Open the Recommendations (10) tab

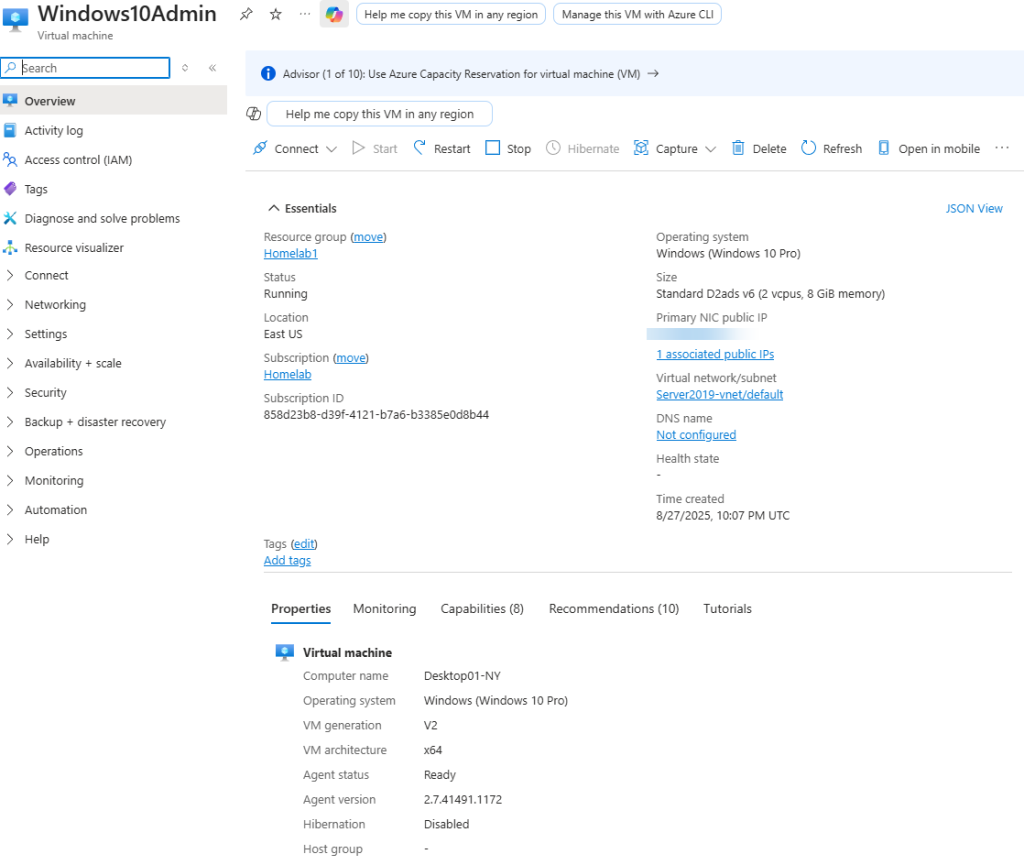coord(613,609)
